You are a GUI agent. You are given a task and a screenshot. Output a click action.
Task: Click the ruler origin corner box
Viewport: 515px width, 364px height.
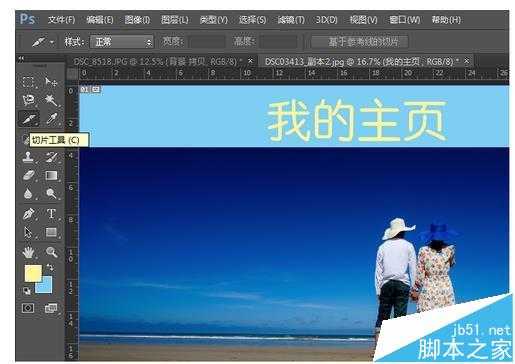(x=71, y=73)
